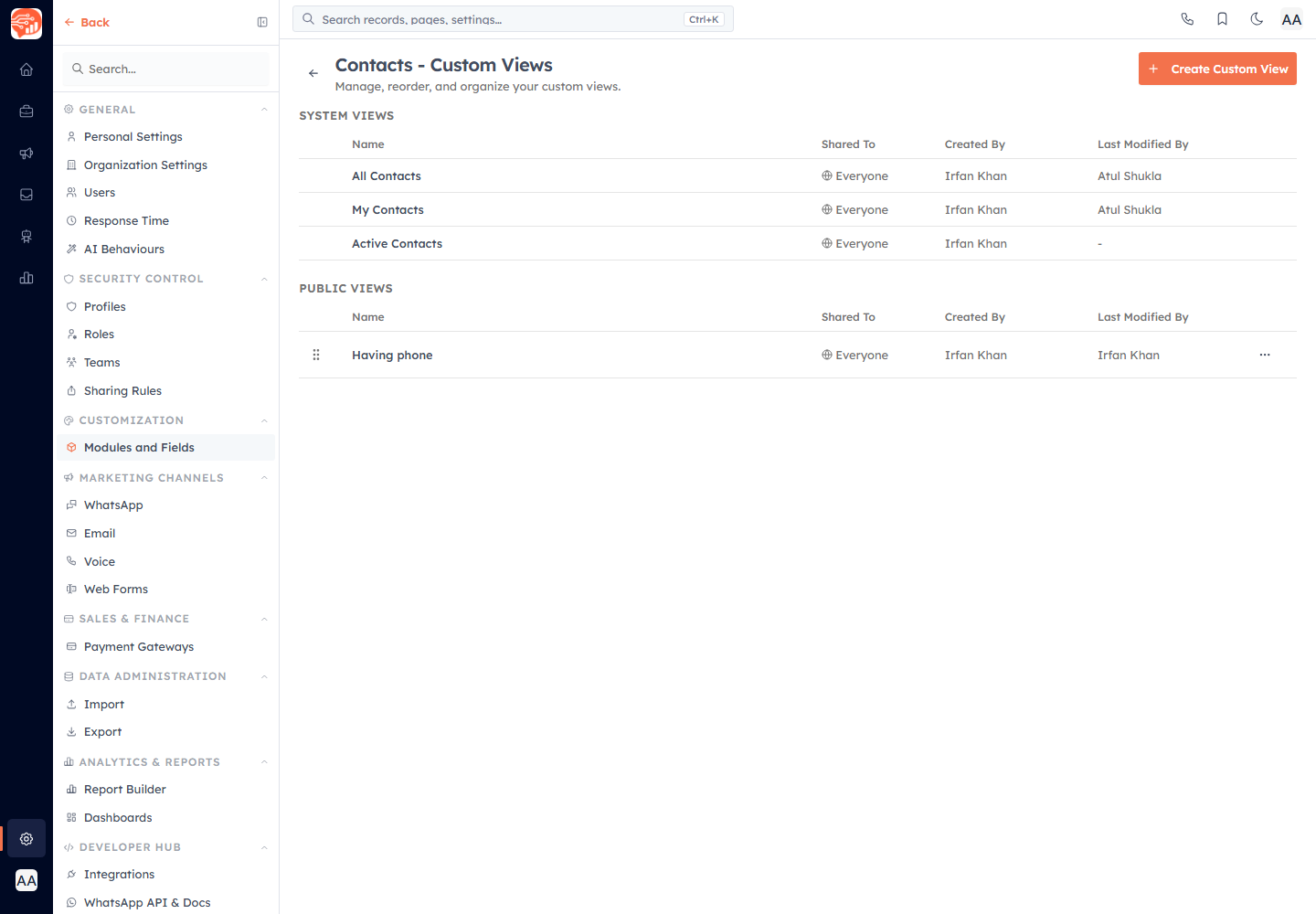Click Irfan Khan under Last Modified By
The image size is (1316, 914).
1129,355
